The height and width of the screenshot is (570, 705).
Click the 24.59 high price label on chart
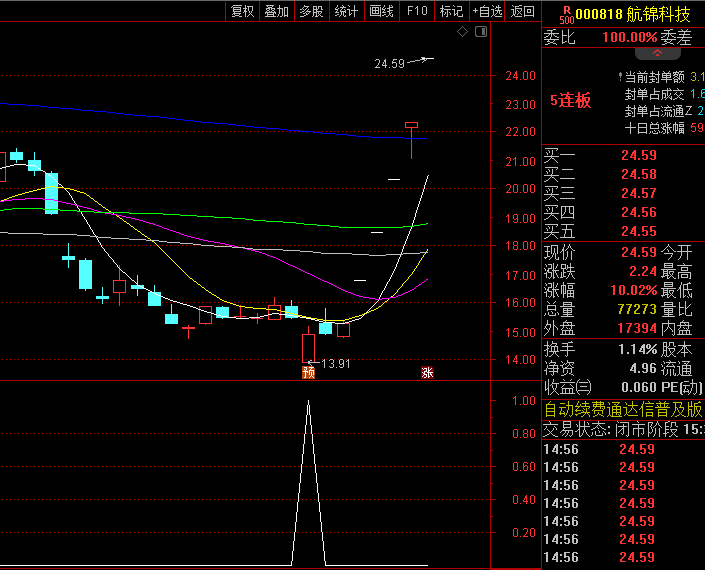coord(389,64)
